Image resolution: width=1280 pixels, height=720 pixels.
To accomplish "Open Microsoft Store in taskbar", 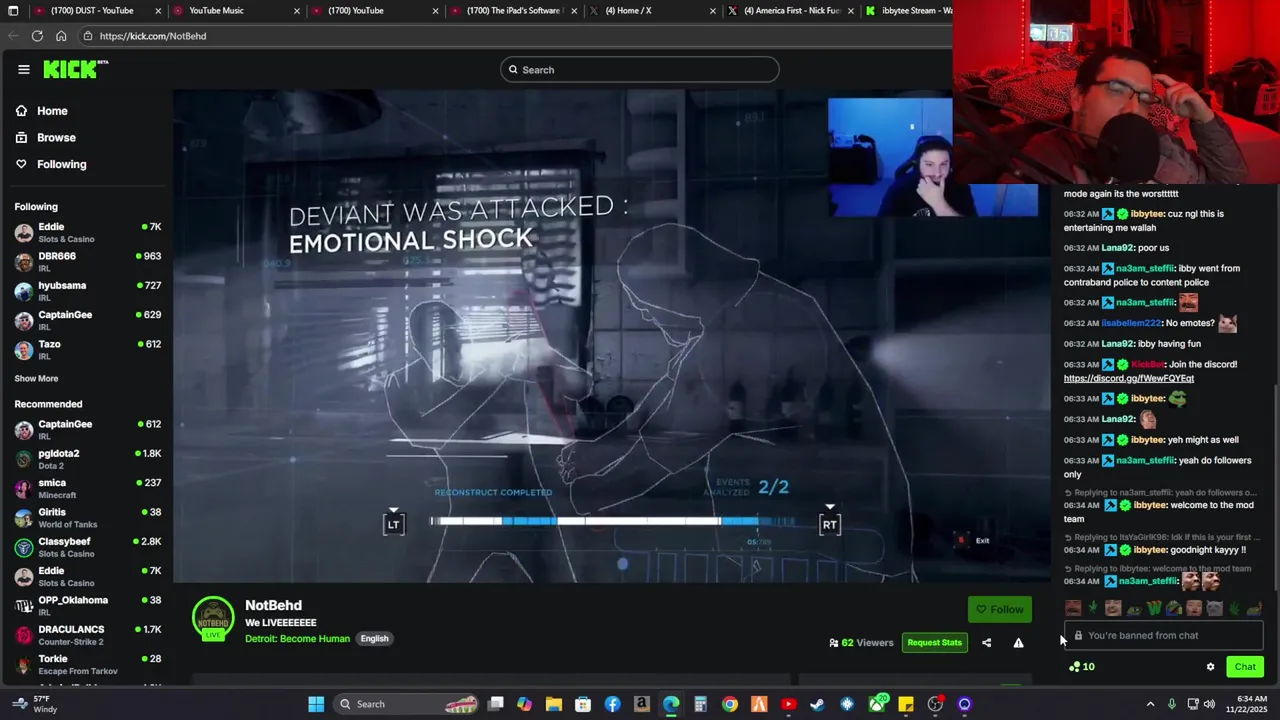I will pos(583,704).
